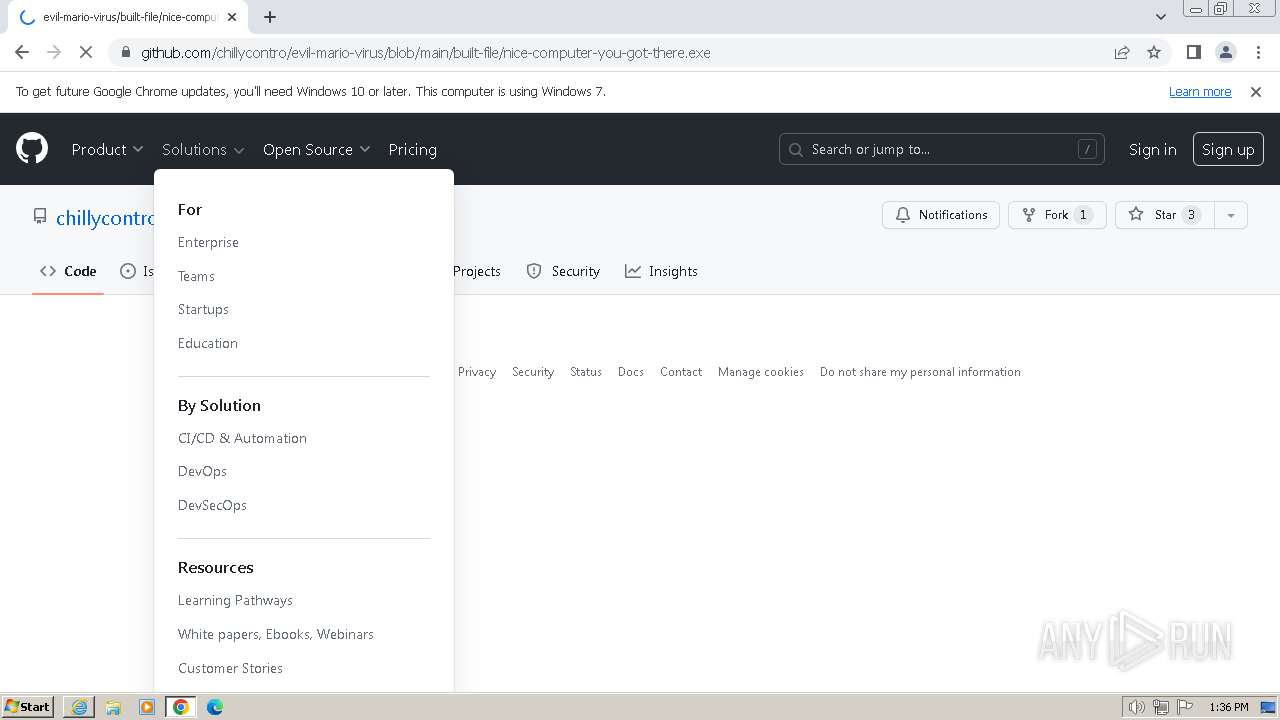Image resolution: width=1280 pixels, height=720 pixels.
Task: Dismiss the Chrome update notice
Action: click(1256, 91)
